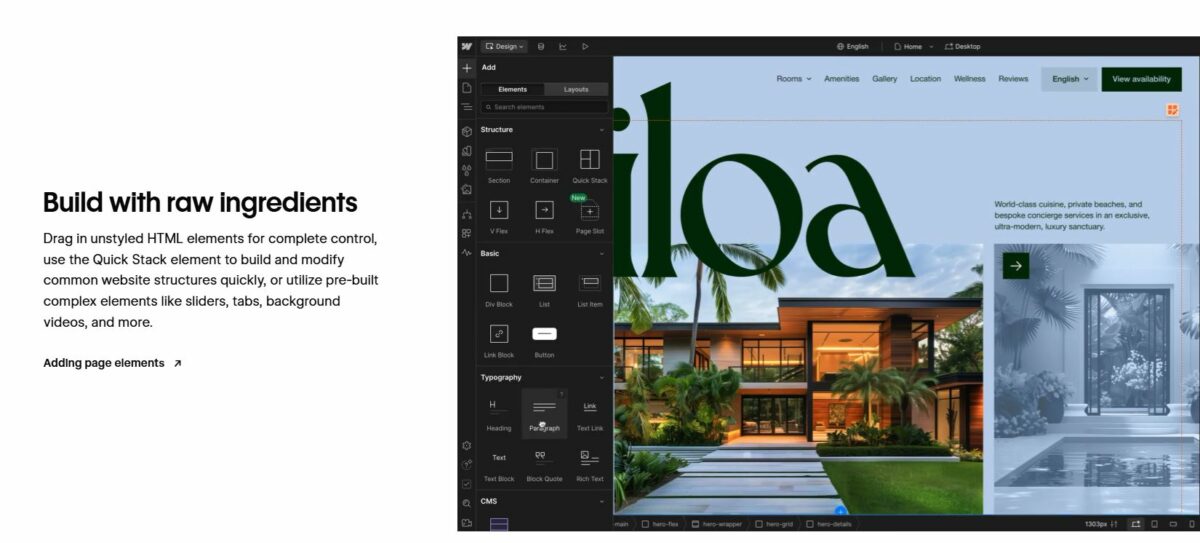This screenshot has width=1200, height=543.
Task: Focus the Search elements field
Action: (544, 107)
